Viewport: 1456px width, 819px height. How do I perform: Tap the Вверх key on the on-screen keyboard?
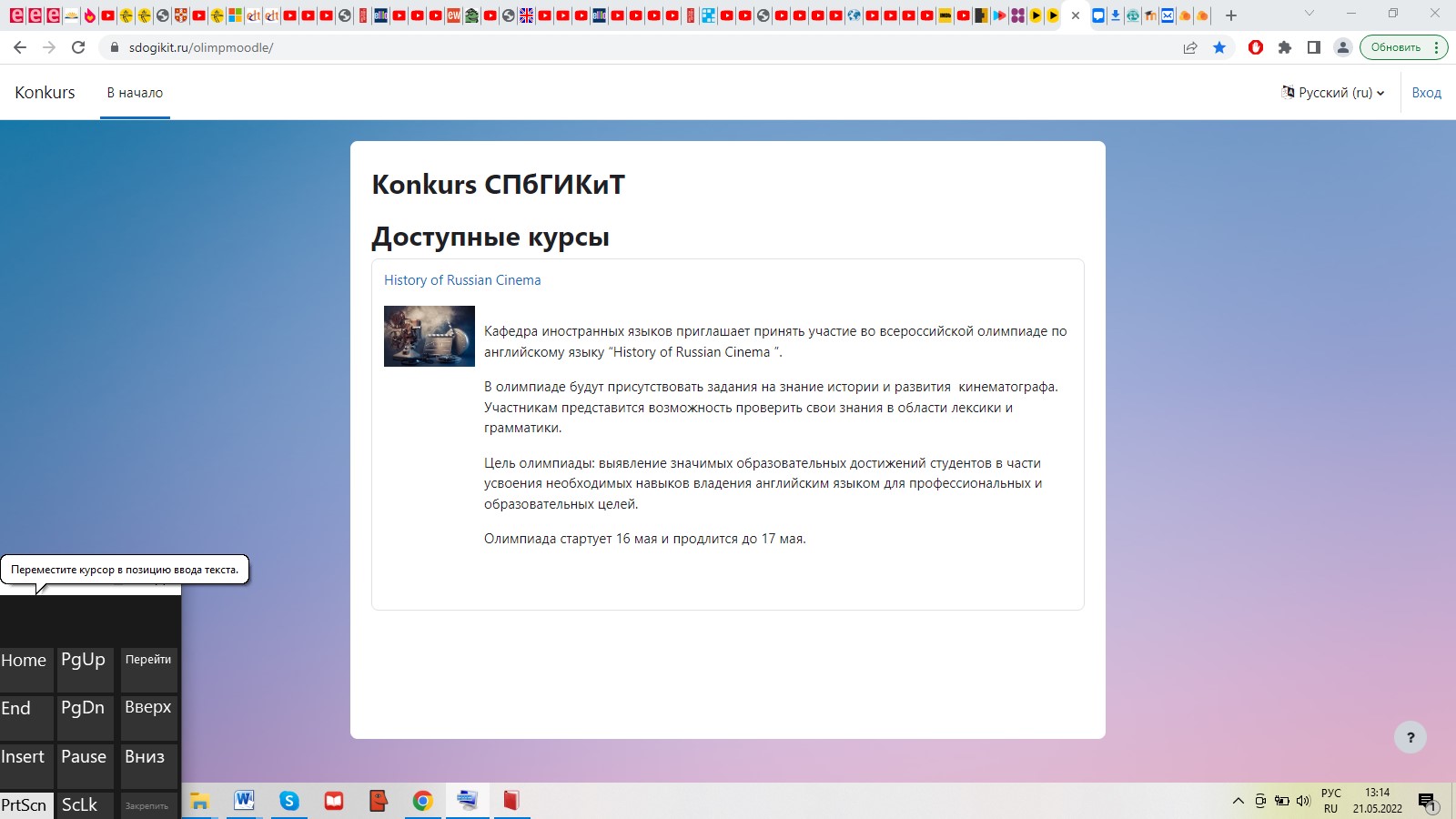149,718
